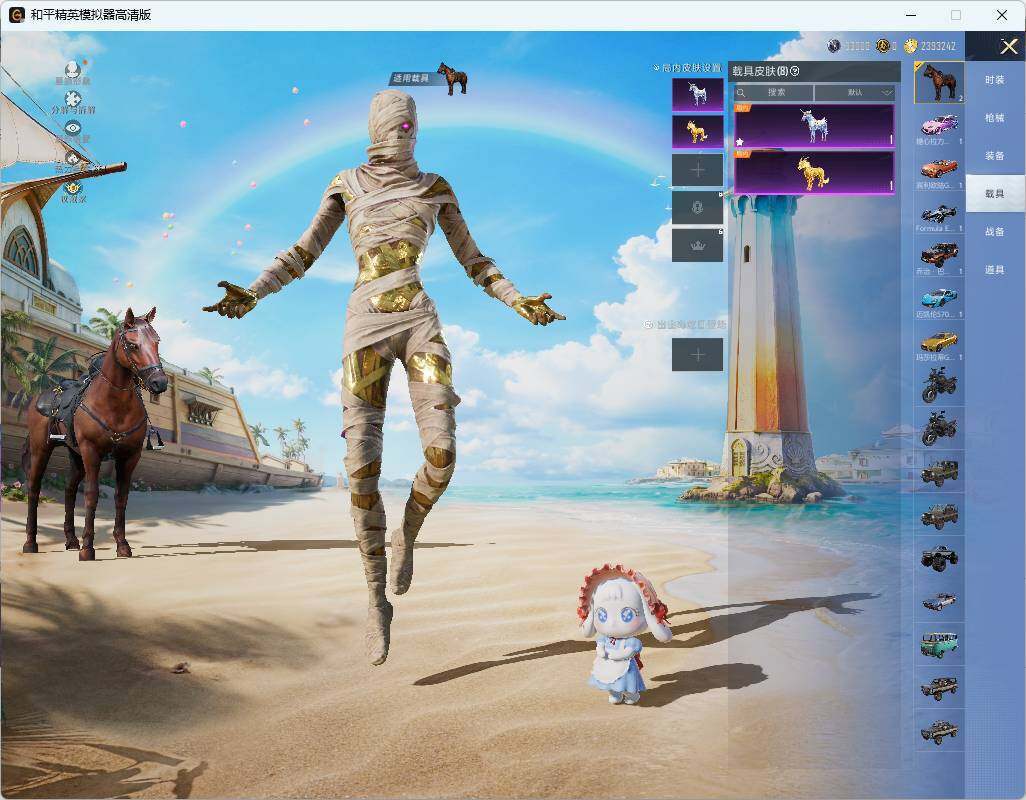Choose the monster truck vehicle
Image resolution: width=1026 pixels, height=800 pixels.
(x=939, y=558)
